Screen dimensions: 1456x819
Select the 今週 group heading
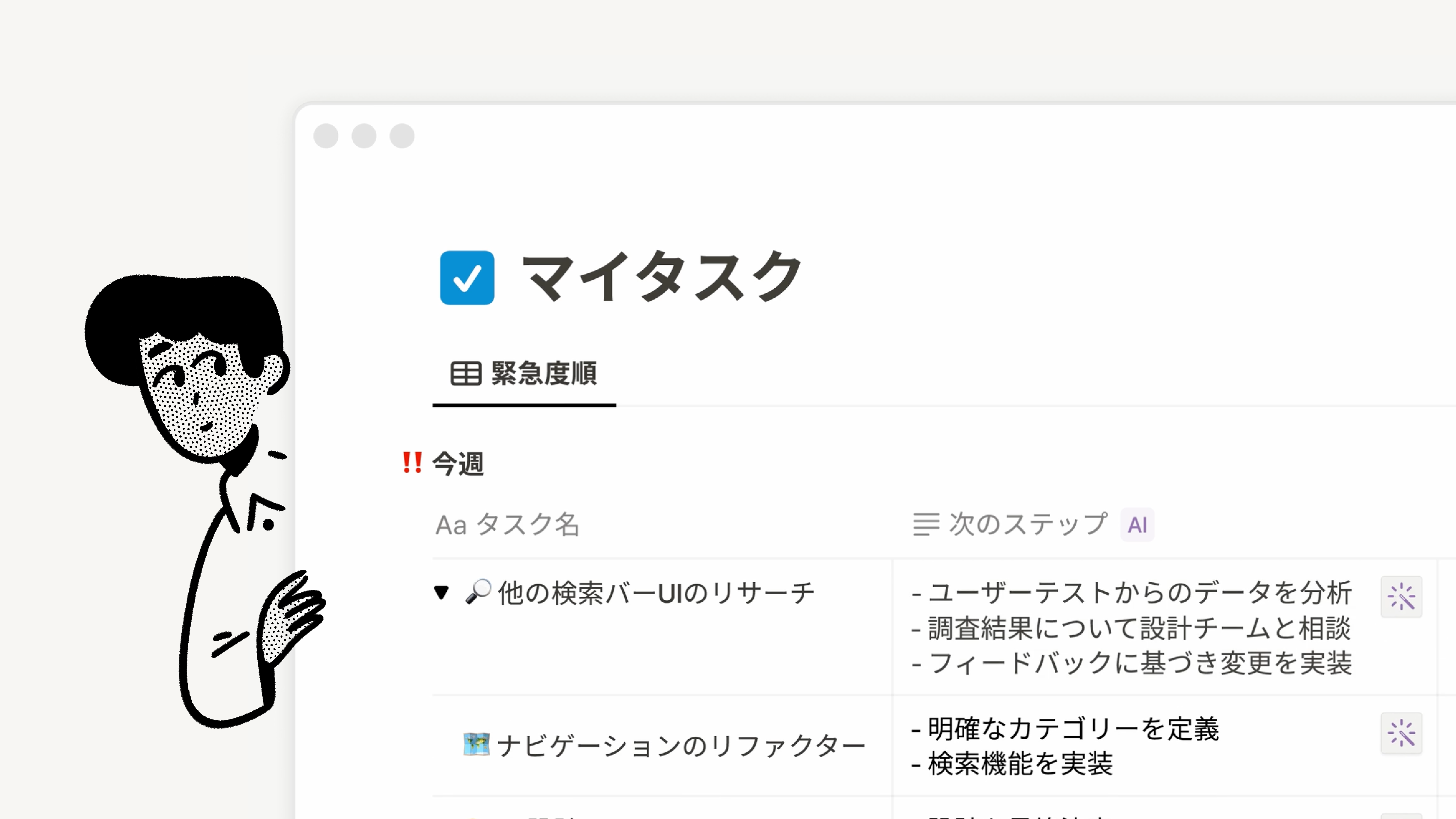(458, 464)
